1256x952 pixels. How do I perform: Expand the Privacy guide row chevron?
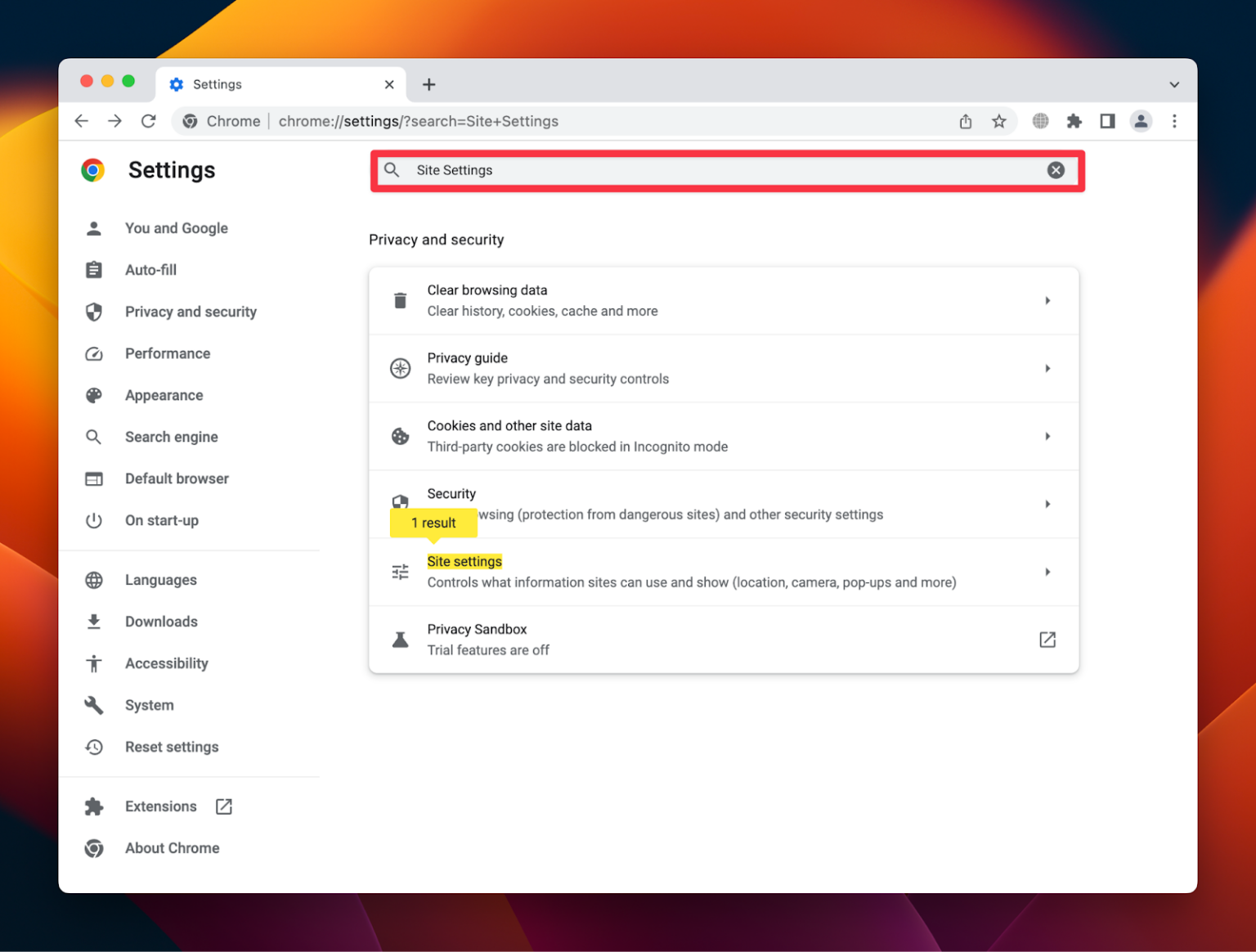(x=1048, y=368)
